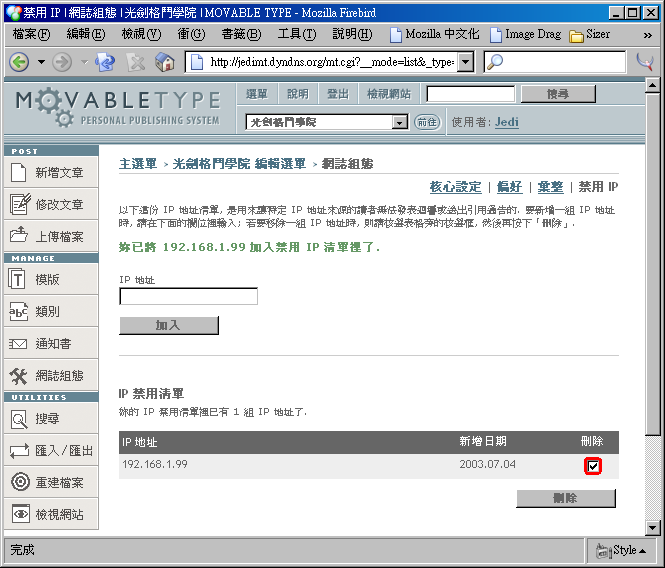Open the 編輯(E) menu
The height and width of the screenshot is (568, 665).
[86, 34]
